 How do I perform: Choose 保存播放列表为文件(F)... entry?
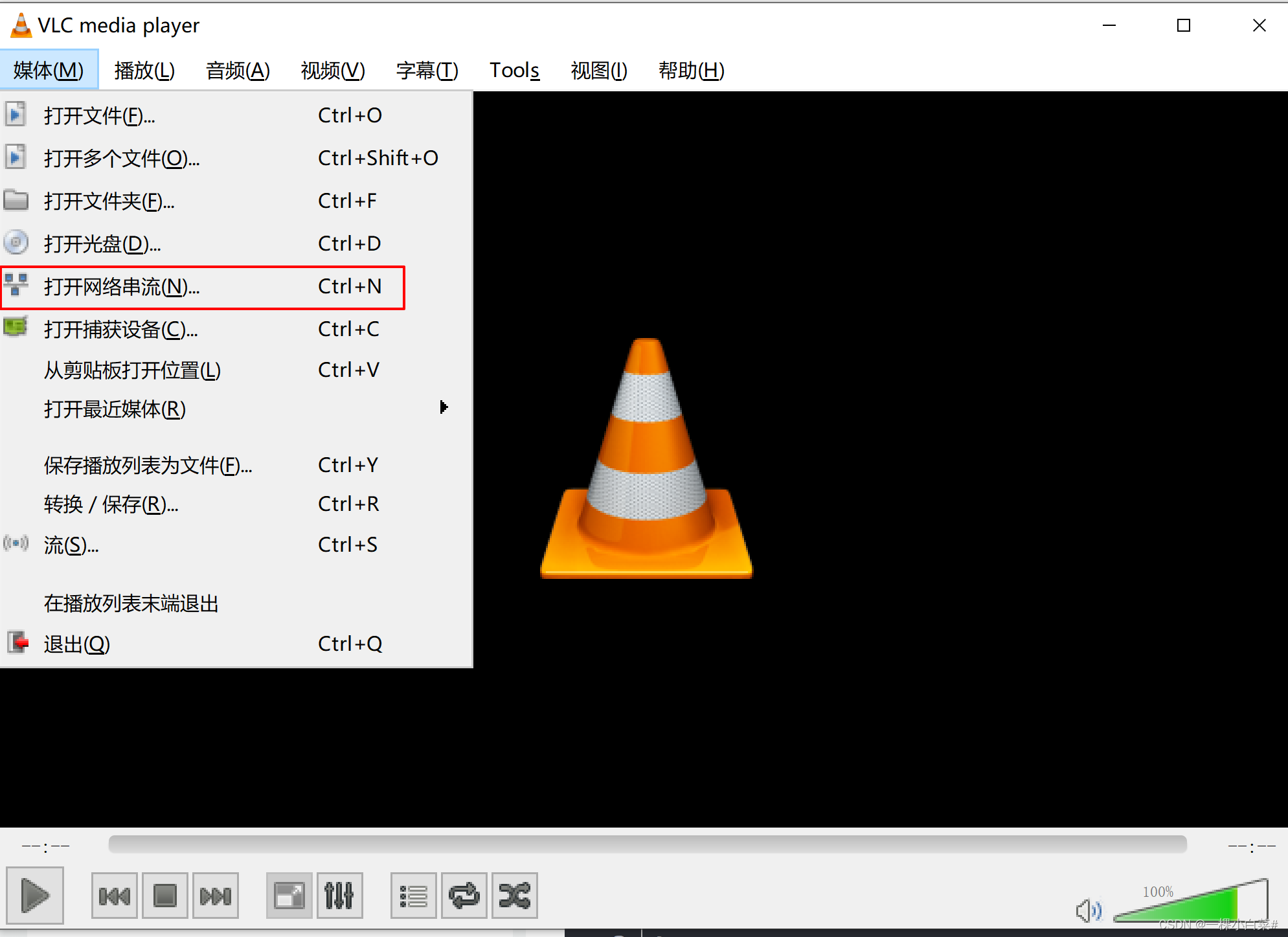pos(236,465)
